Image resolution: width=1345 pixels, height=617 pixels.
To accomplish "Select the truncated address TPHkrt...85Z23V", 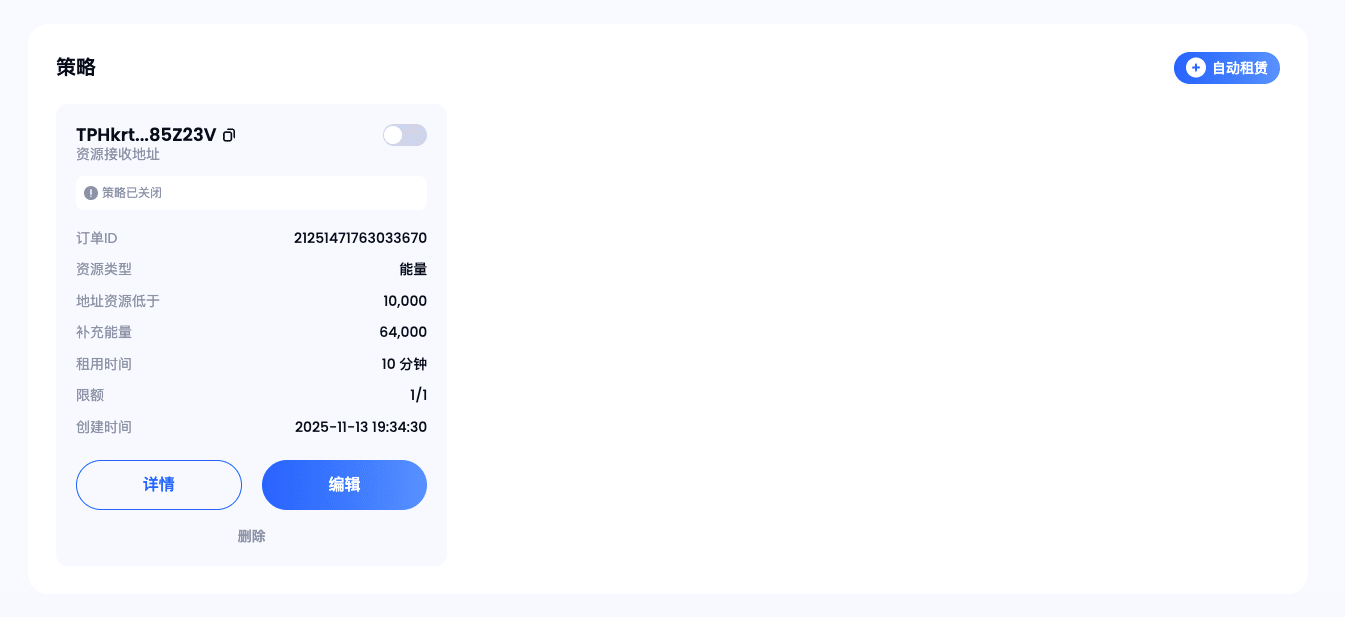I will pyautogui.click(x=146, y=135).
